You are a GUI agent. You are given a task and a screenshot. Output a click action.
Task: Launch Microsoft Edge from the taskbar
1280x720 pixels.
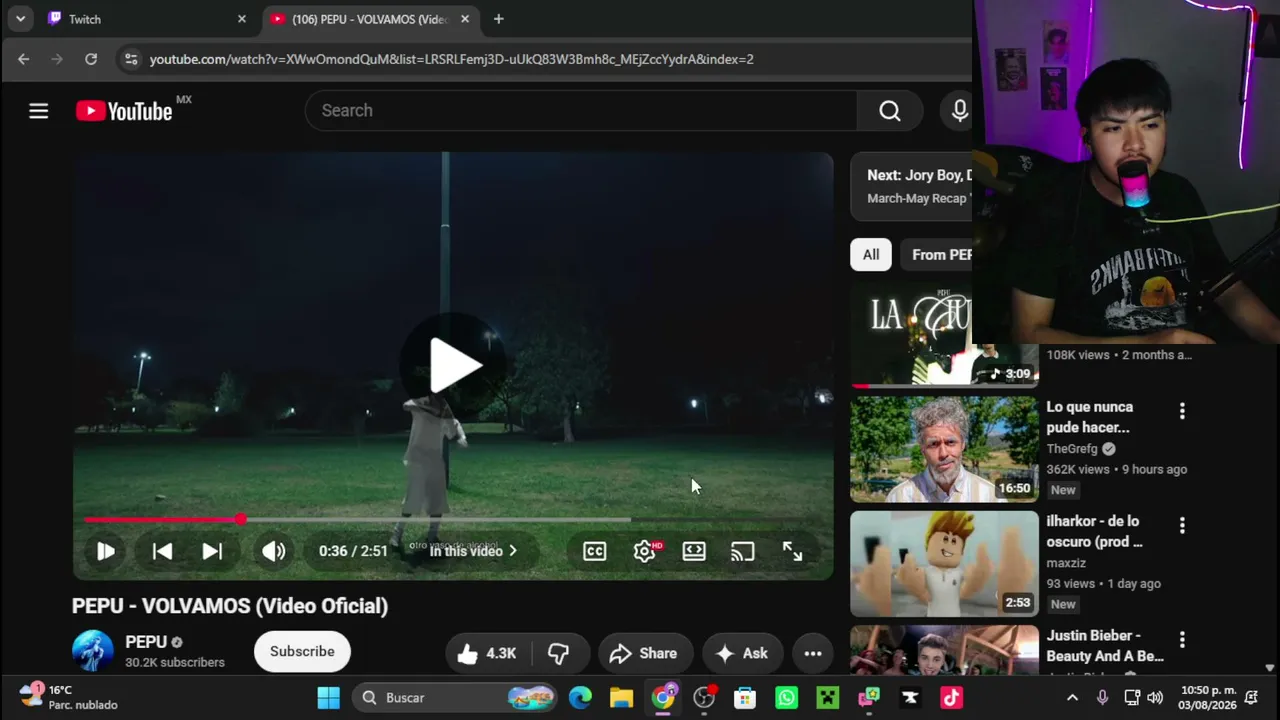pos(580,698)
